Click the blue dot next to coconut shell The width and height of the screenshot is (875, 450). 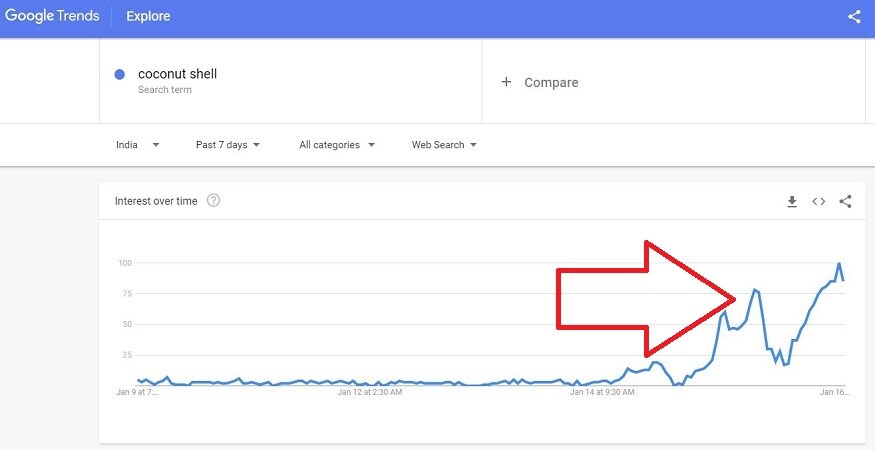(119, 74)
